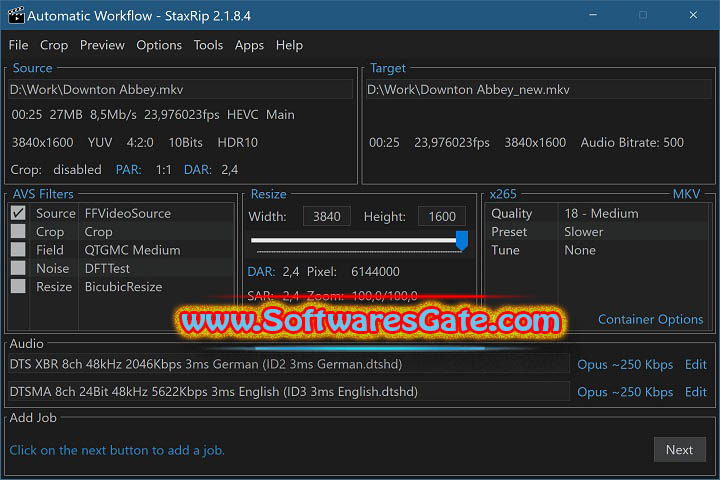Select the Preset Slower row
720x480 pixels.
click(596, 232)
